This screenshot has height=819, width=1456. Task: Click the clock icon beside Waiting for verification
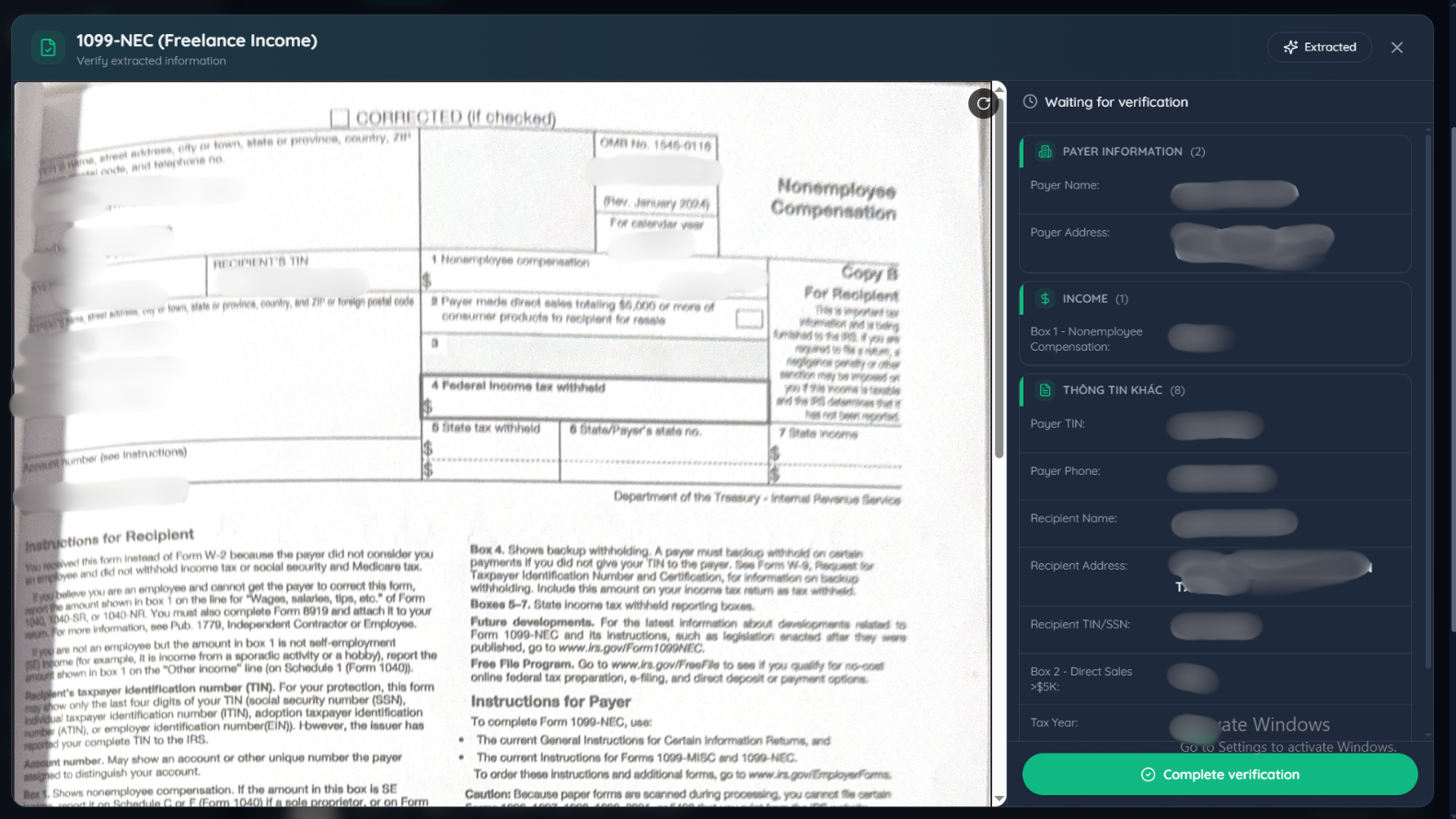pyautogui.click(x=1030, y=102)
